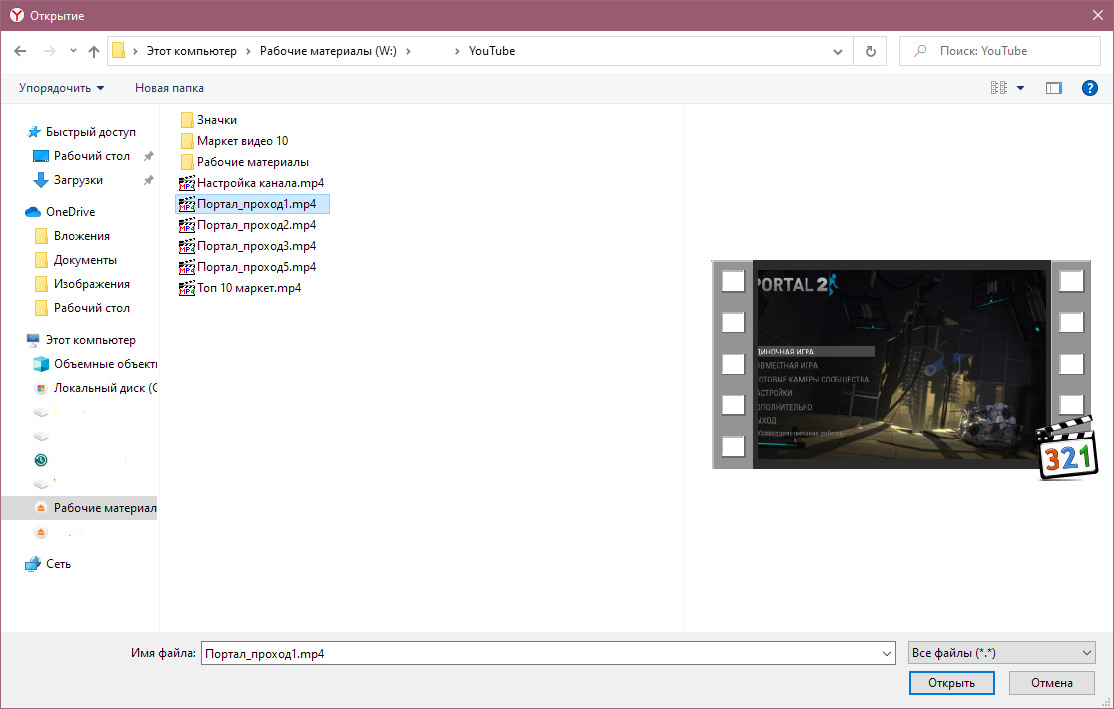1114x709 pixels.
Task: Open Рабочий стол under quick access
Action: point(92,156)
